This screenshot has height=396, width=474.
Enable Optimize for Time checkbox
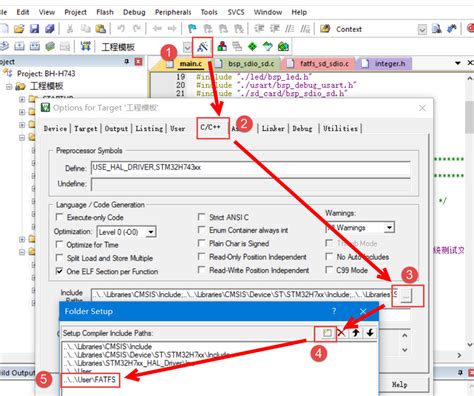click(59, 244)
